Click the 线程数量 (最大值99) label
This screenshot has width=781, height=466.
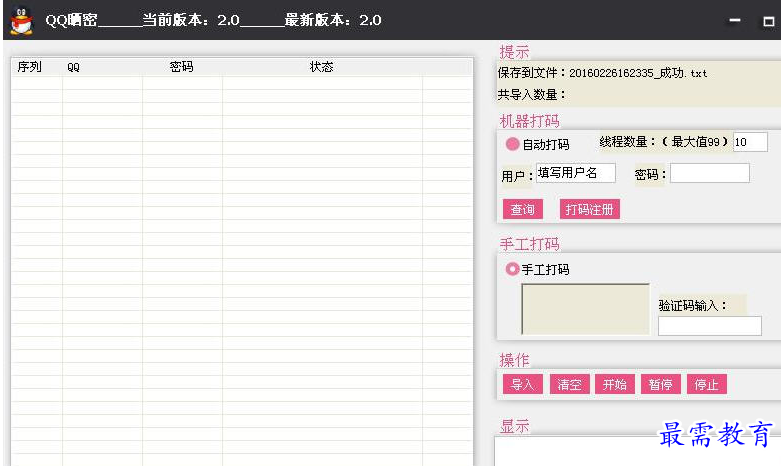point(664,142)
